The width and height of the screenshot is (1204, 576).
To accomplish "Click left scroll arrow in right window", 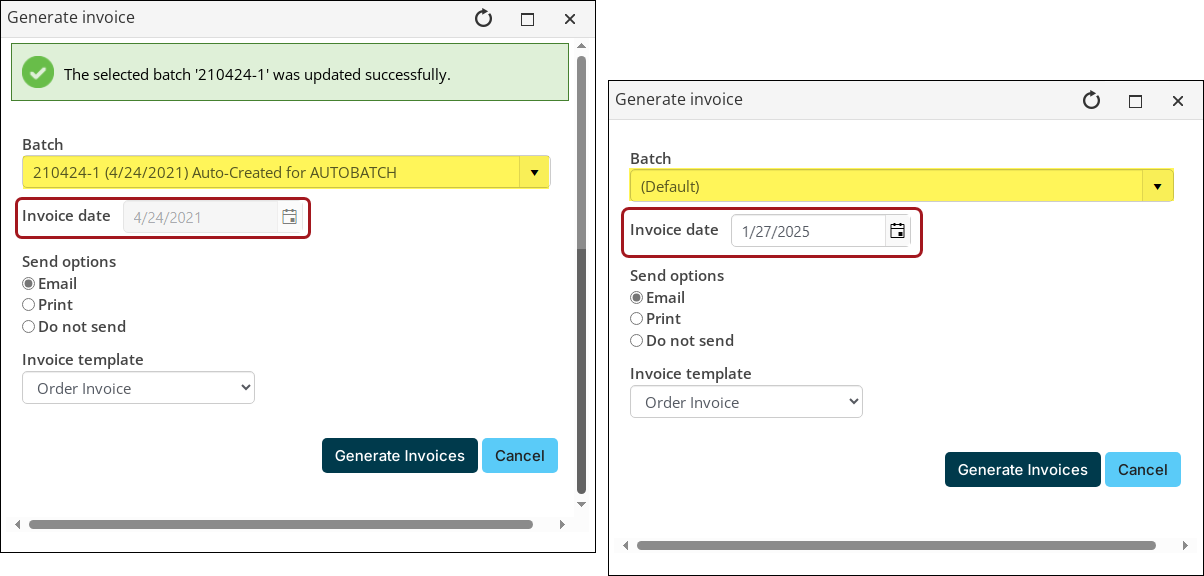I will coord(625,546).
